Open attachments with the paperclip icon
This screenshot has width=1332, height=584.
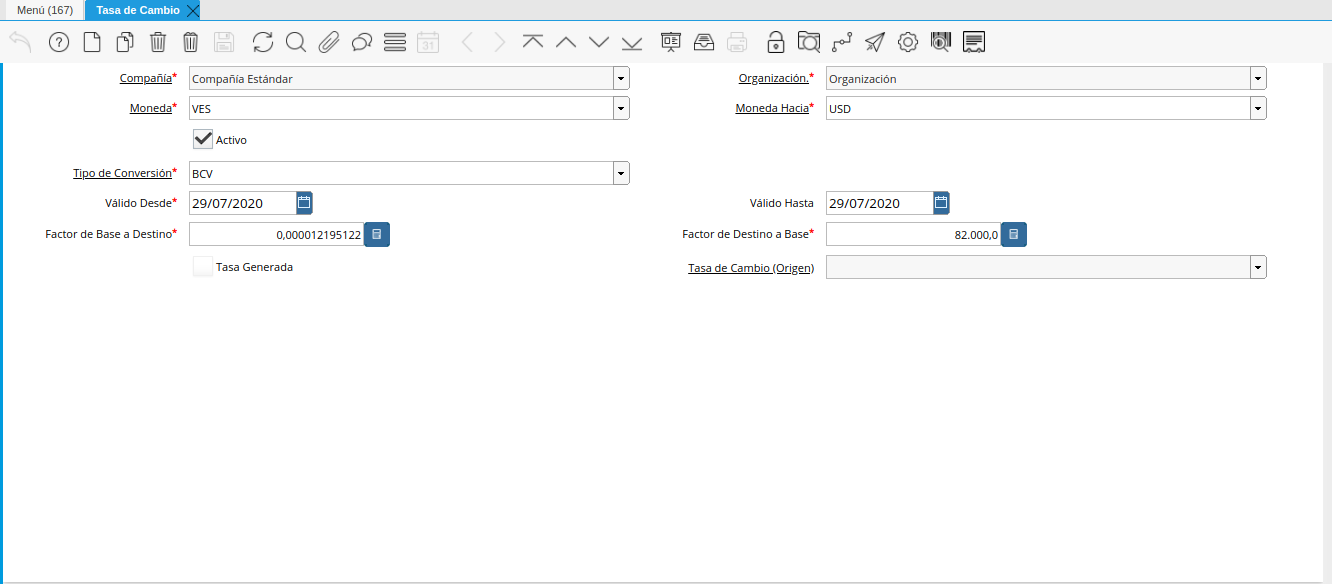(x=329, y=42)
